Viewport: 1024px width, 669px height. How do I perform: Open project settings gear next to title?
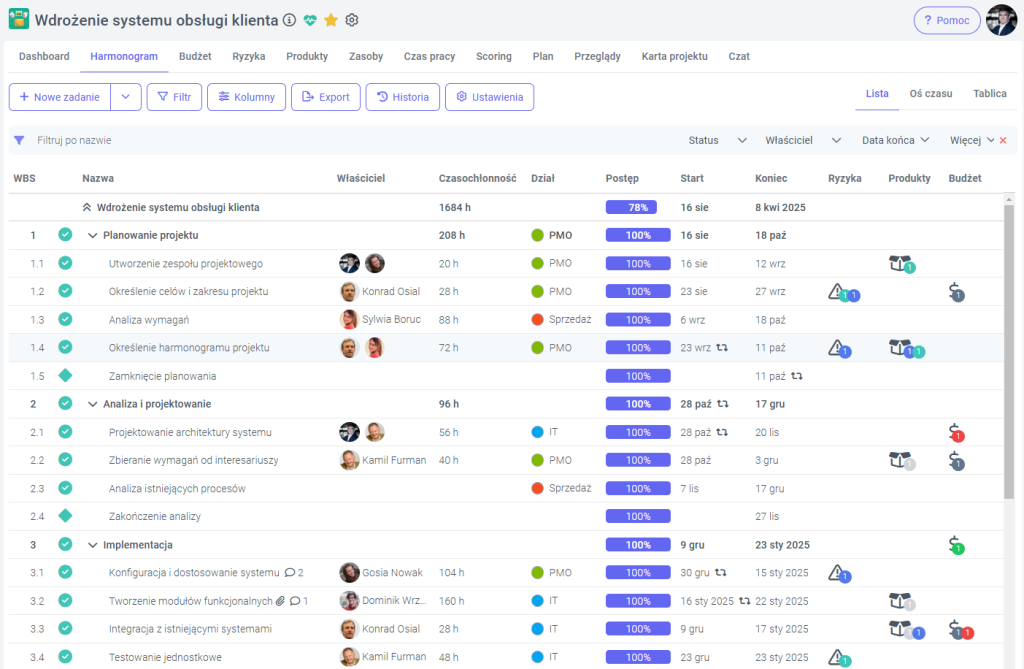point(351,20)
